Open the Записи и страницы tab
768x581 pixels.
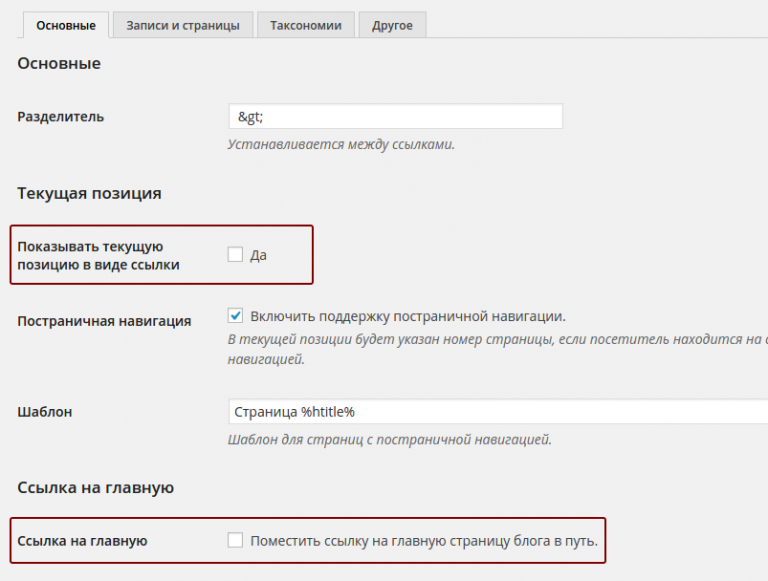pyautogui.click(x=182, y=25)
